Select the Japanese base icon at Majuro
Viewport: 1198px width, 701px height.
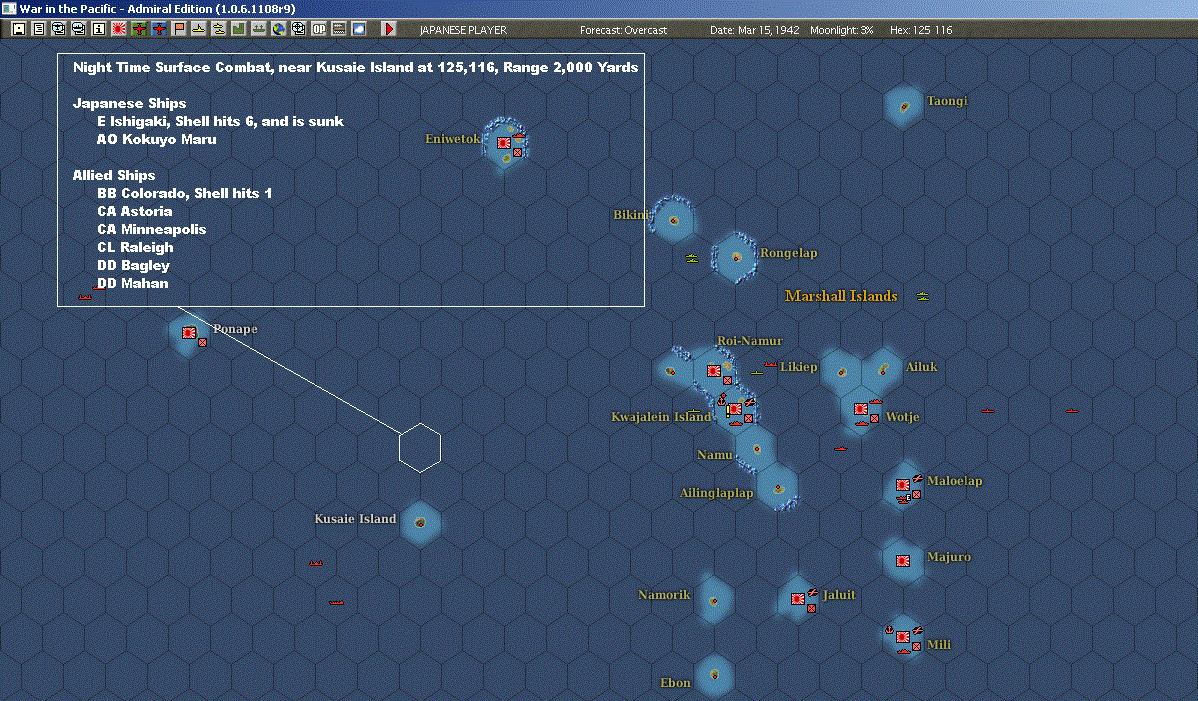903,560
